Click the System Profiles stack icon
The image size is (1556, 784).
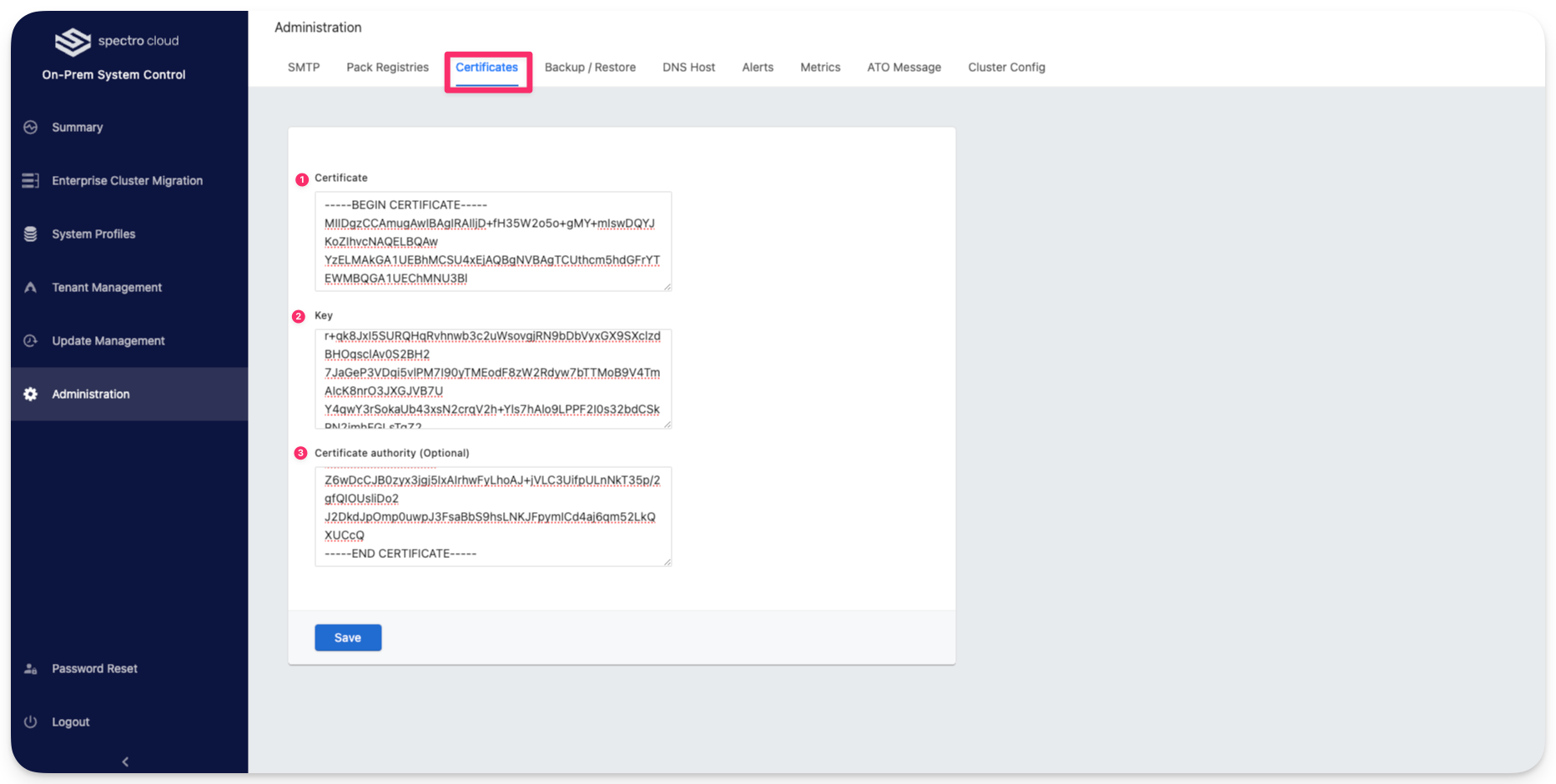(x=31, y=234)
